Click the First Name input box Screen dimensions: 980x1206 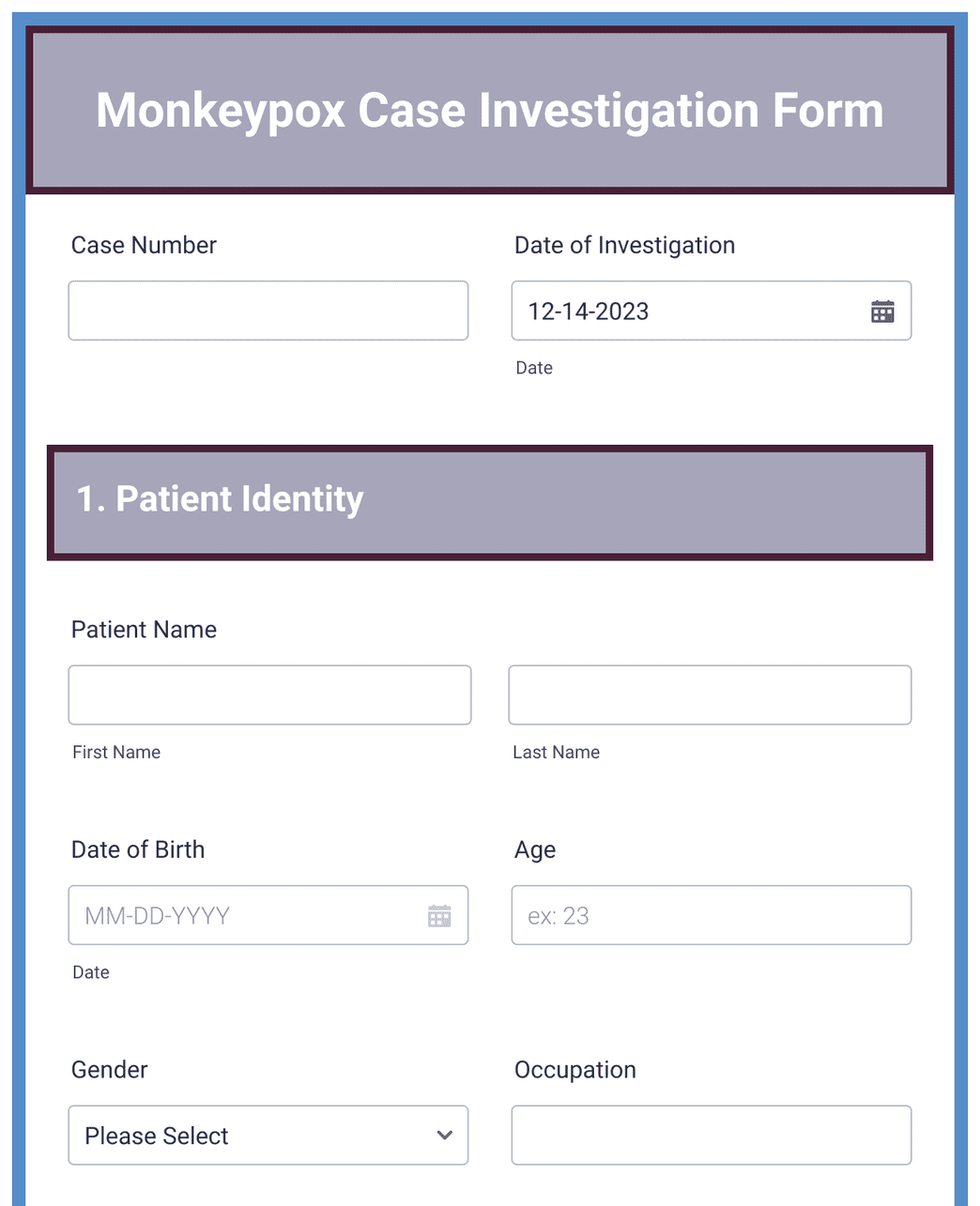point(268,695)
